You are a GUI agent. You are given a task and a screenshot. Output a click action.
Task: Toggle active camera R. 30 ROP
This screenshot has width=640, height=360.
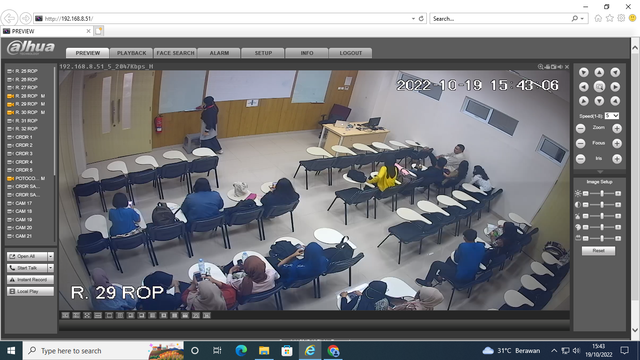tap(27, 112)
